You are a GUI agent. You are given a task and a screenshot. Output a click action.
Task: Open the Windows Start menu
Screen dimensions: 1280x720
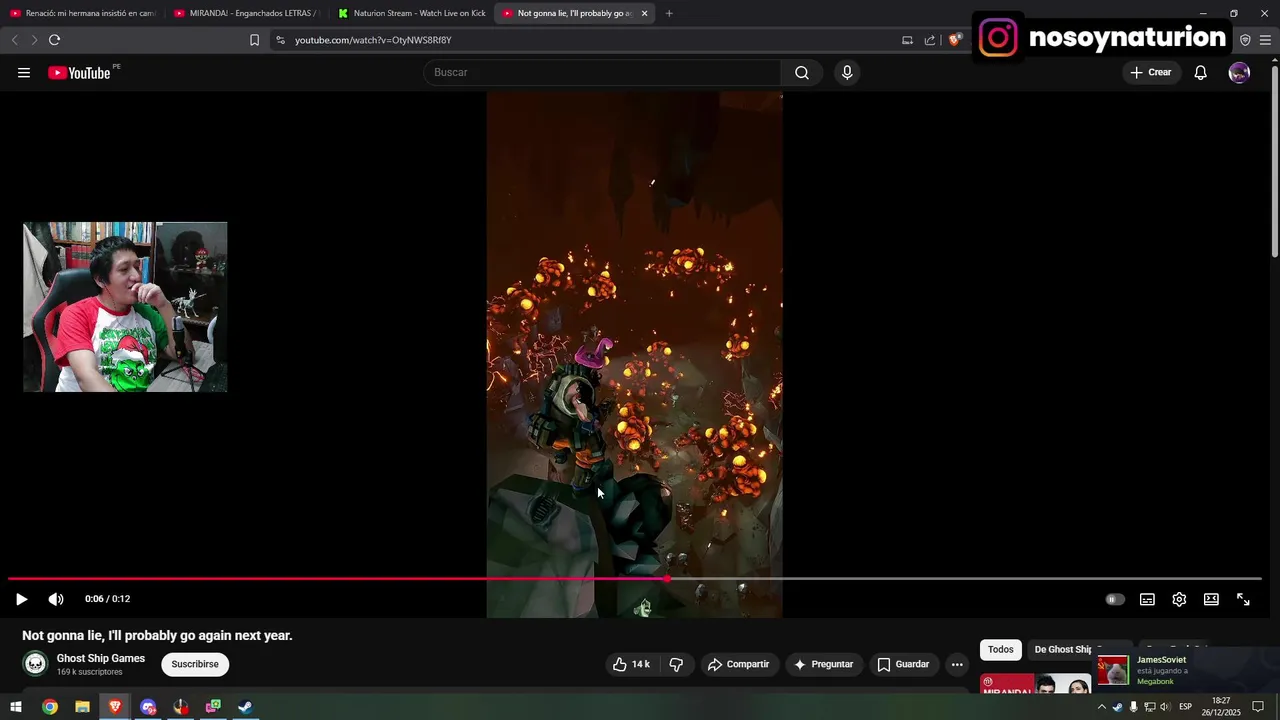(16, 707)
